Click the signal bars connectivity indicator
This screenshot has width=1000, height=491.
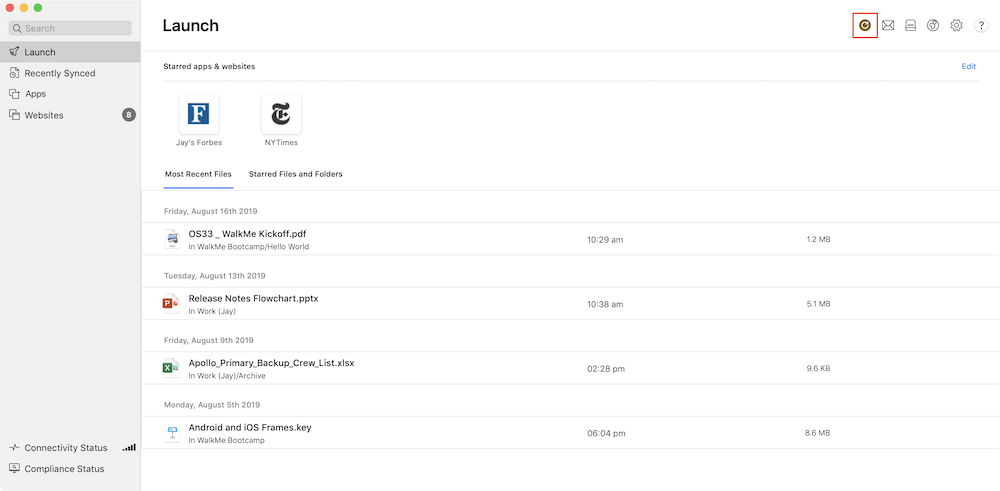(129, 448)
